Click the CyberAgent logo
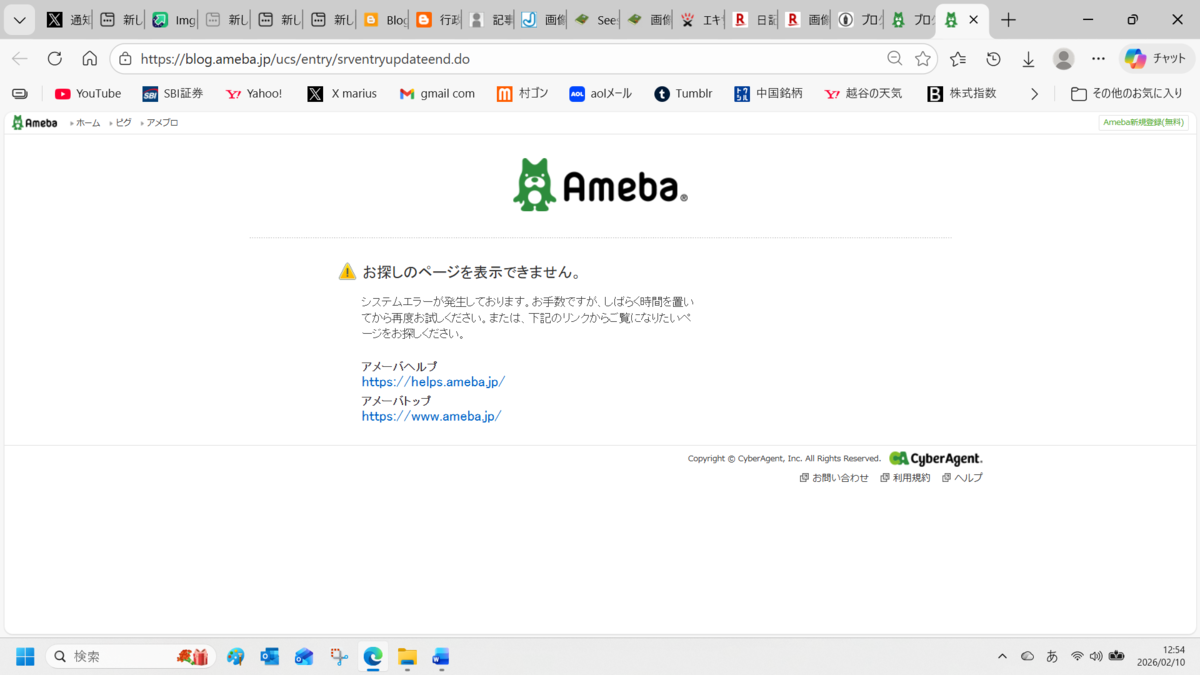 [x=936, y=459]
